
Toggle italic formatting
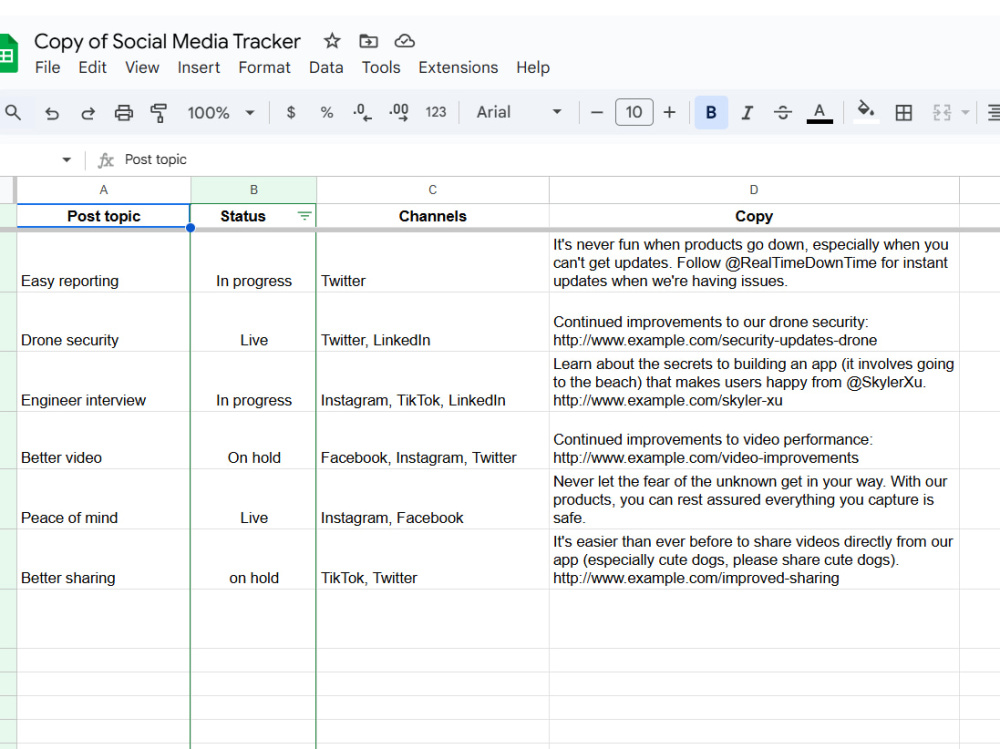click(x=747, y=113)
